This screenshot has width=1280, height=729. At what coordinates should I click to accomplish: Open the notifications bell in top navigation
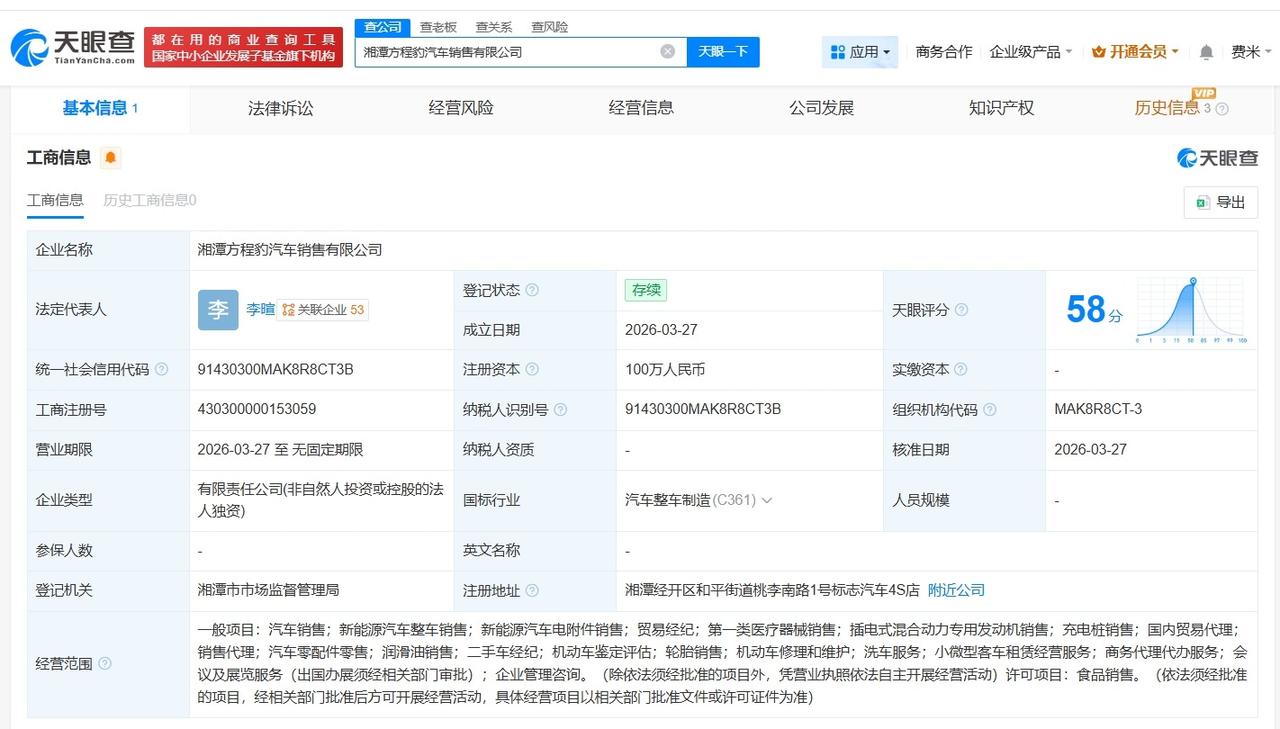pyautogui.click(x=1206, y=51)
